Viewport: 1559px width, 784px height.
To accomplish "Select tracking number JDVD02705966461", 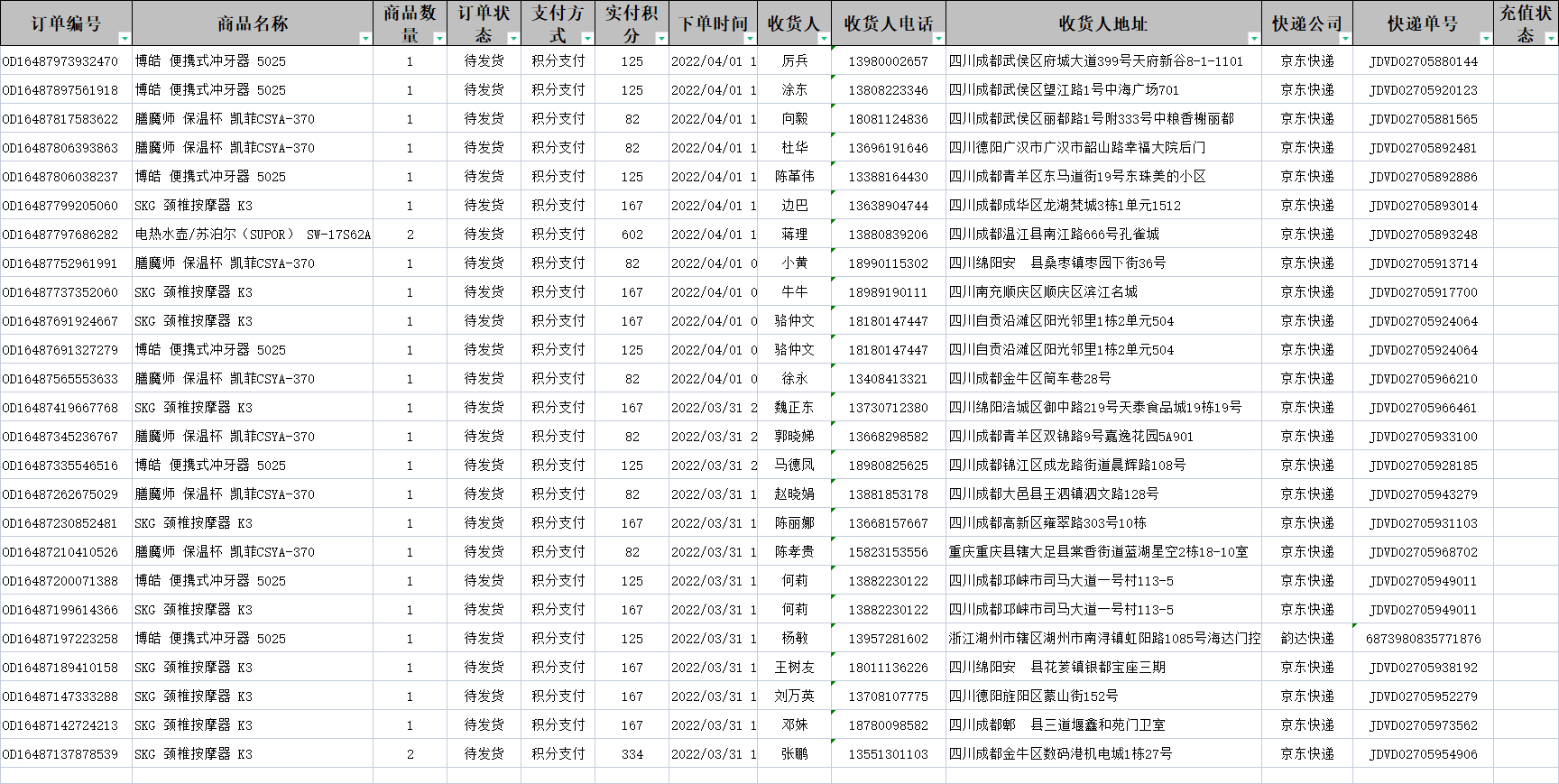I will [1423, 408].
